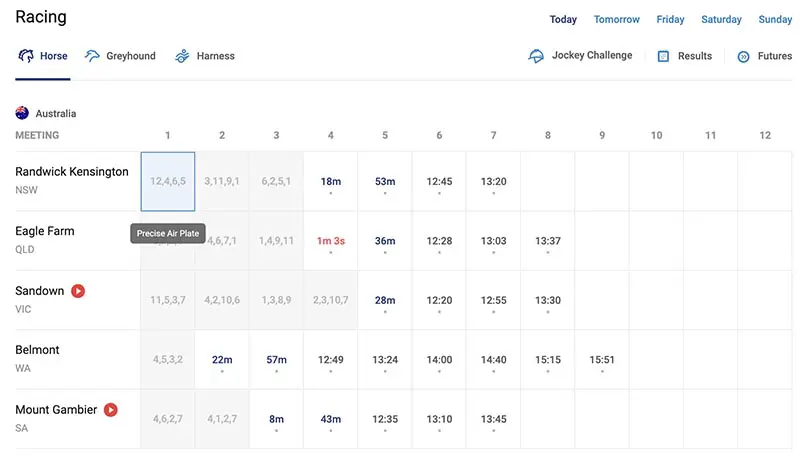The height and width of the screenshot is (460, 800).
Task: Click the Futures icon
Action: click(743, 57)
